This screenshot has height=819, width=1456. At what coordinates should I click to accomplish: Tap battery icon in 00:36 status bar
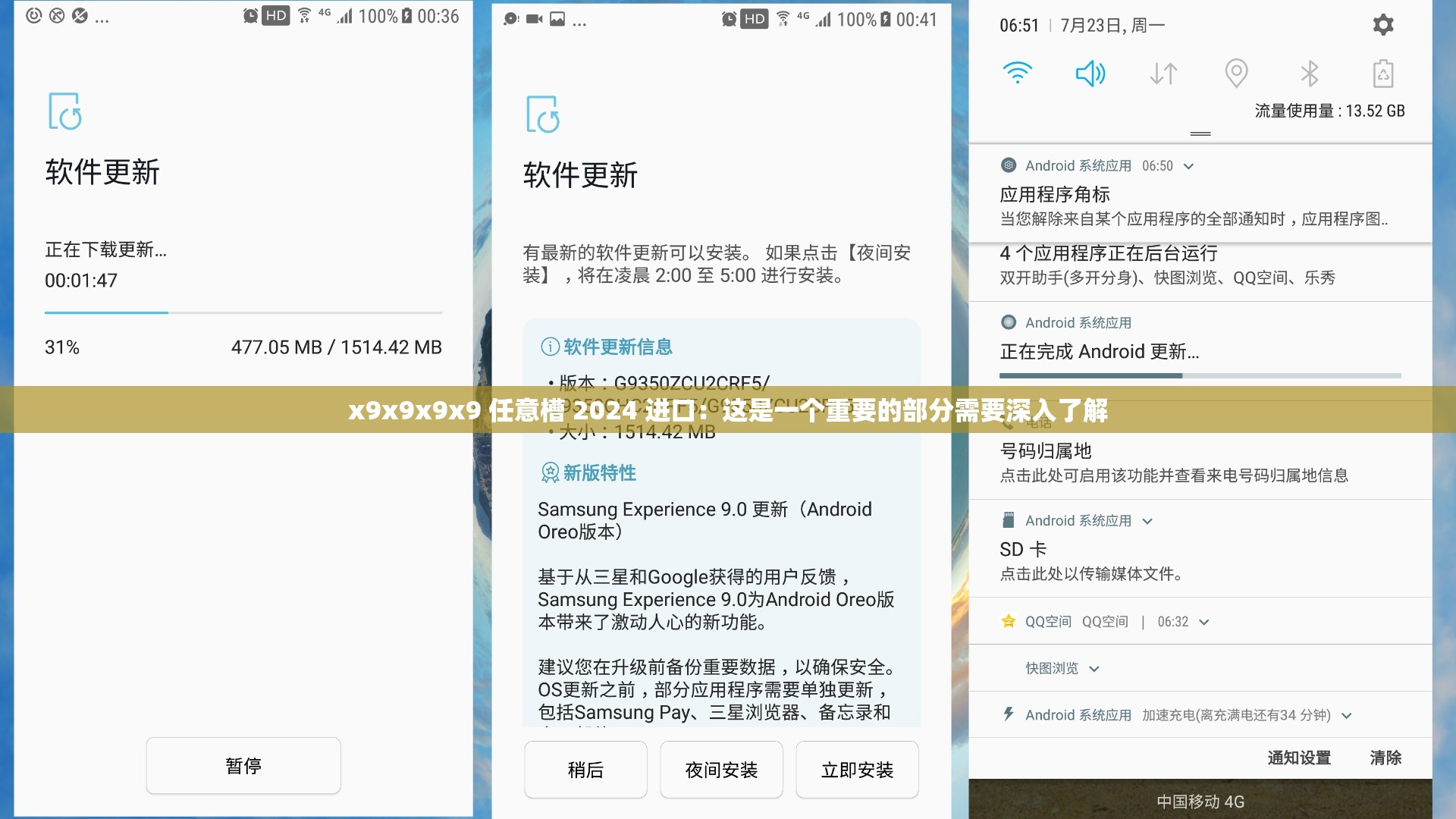click(x=407, y=16)
